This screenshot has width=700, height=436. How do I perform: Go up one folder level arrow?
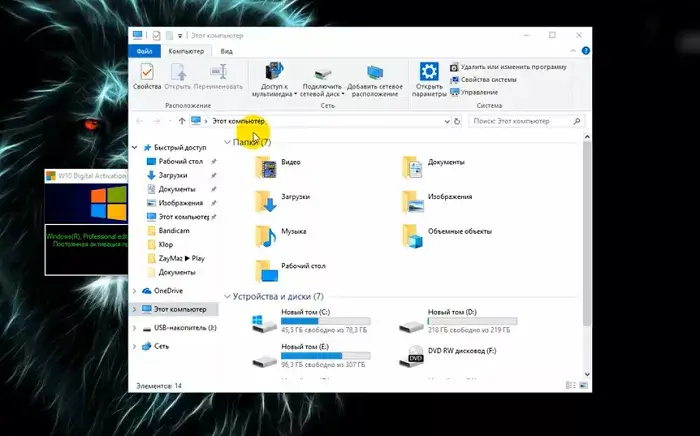click(182, 121)
